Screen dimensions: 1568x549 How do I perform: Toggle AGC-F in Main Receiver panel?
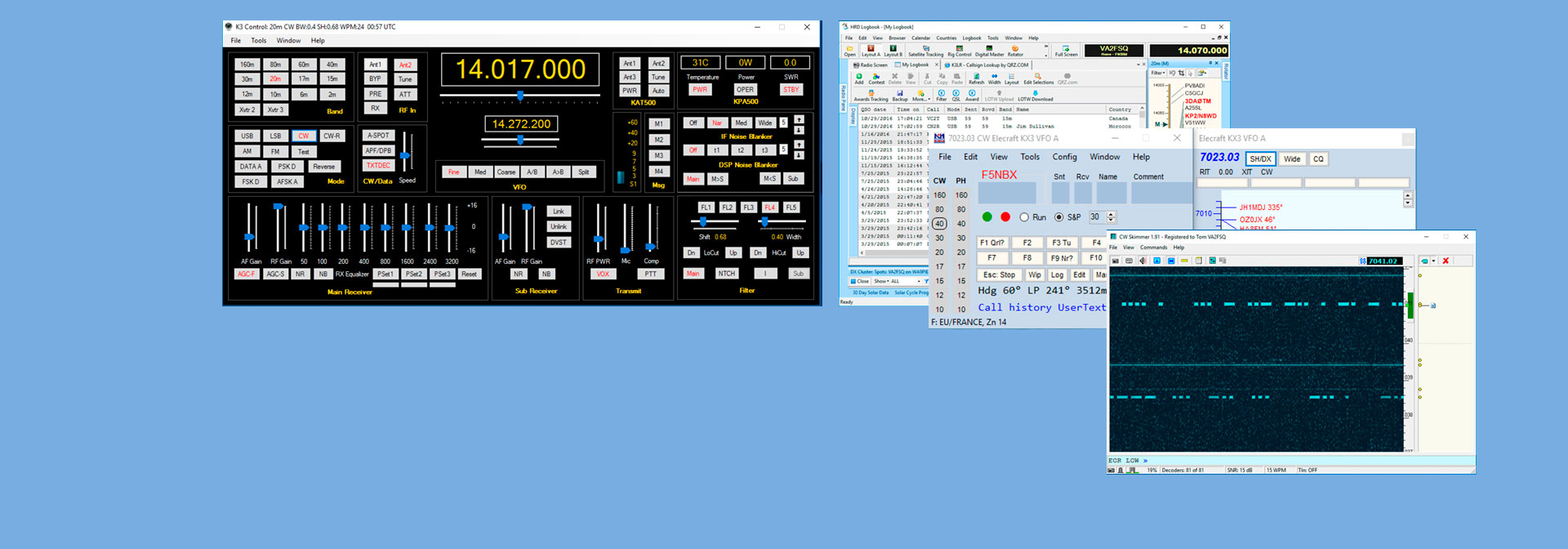[x=247, y=274]
